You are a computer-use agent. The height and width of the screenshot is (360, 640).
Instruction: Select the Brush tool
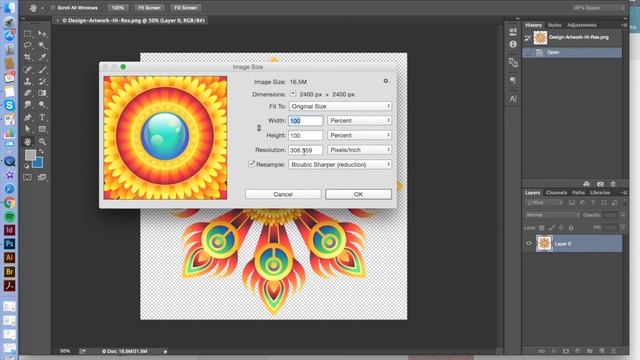pyautogui.click(x=42, y=69)
